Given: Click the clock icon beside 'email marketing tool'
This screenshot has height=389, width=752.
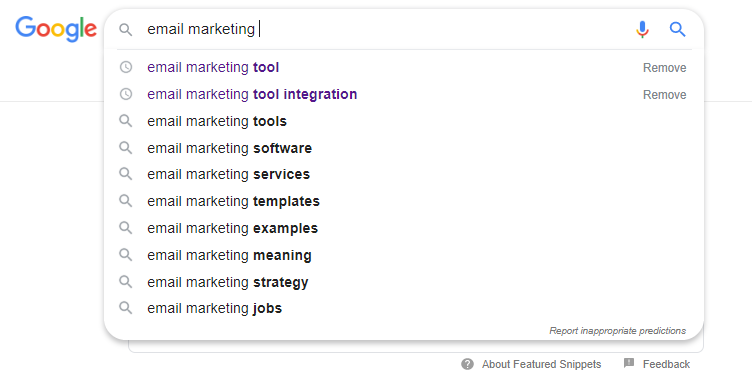Looking at the screenshot, I should (126, 67).
